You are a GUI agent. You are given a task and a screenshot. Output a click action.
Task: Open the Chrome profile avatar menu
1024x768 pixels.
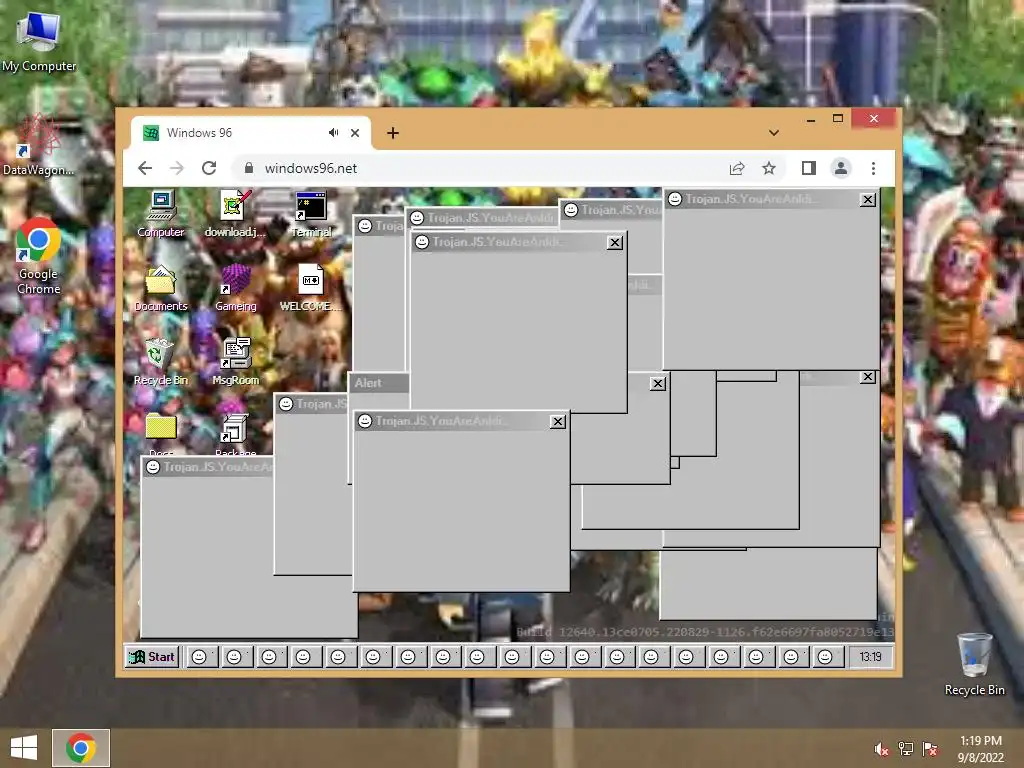[x=841, y=168]
